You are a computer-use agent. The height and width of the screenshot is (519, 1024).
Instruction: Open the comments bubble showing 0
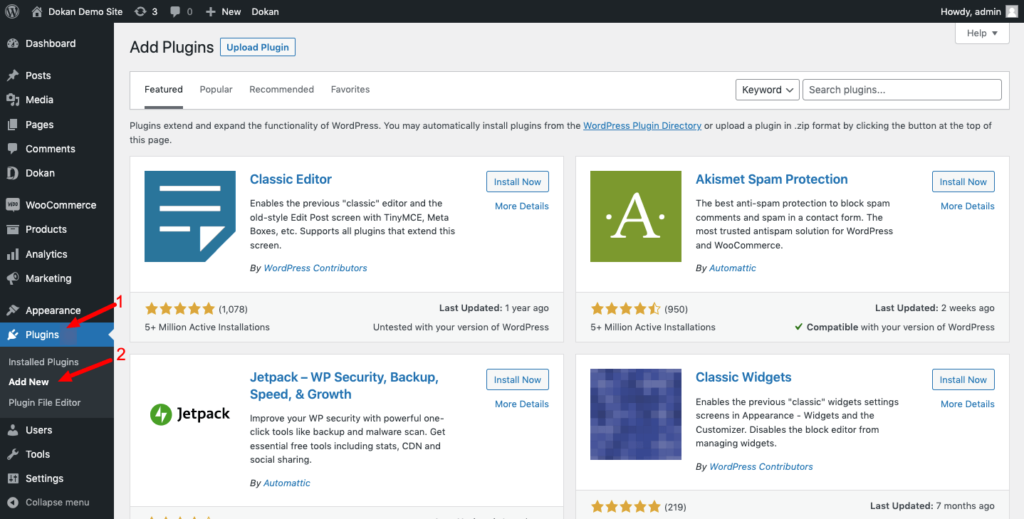click(181, 11)
